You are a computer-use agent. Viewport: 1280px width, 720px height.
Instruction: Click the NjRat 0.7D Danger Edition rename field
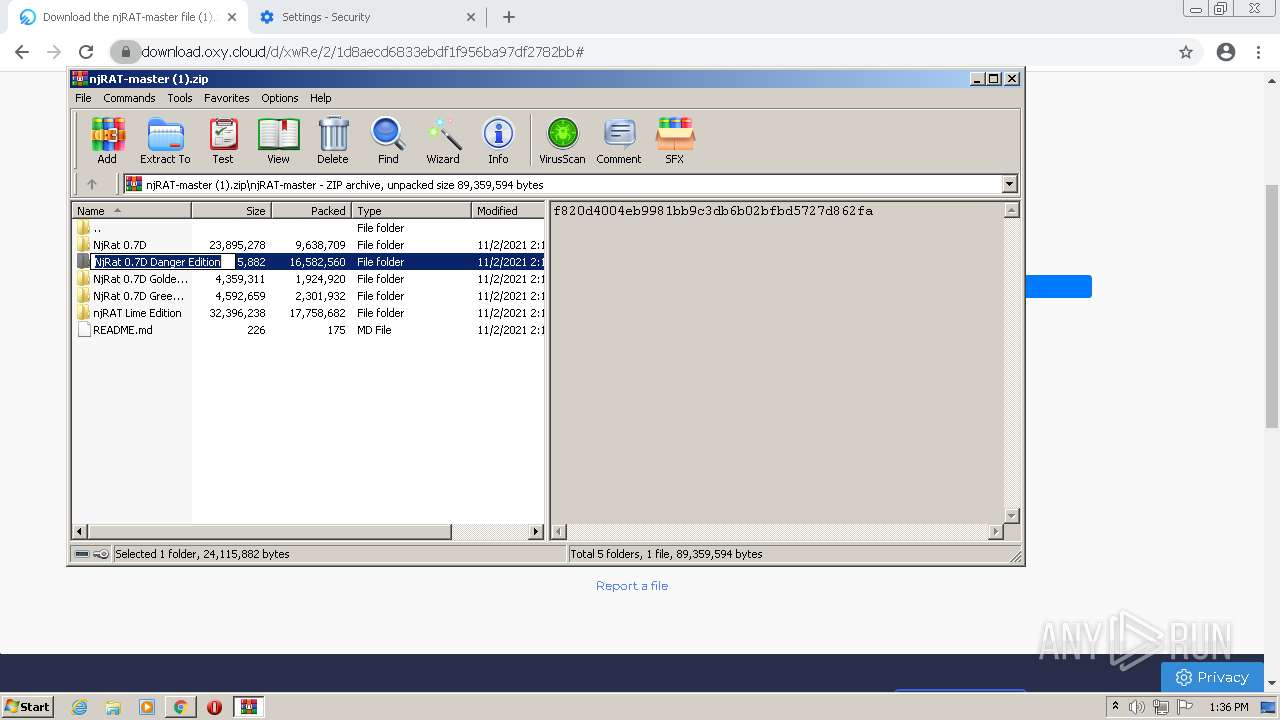(163, 262)
